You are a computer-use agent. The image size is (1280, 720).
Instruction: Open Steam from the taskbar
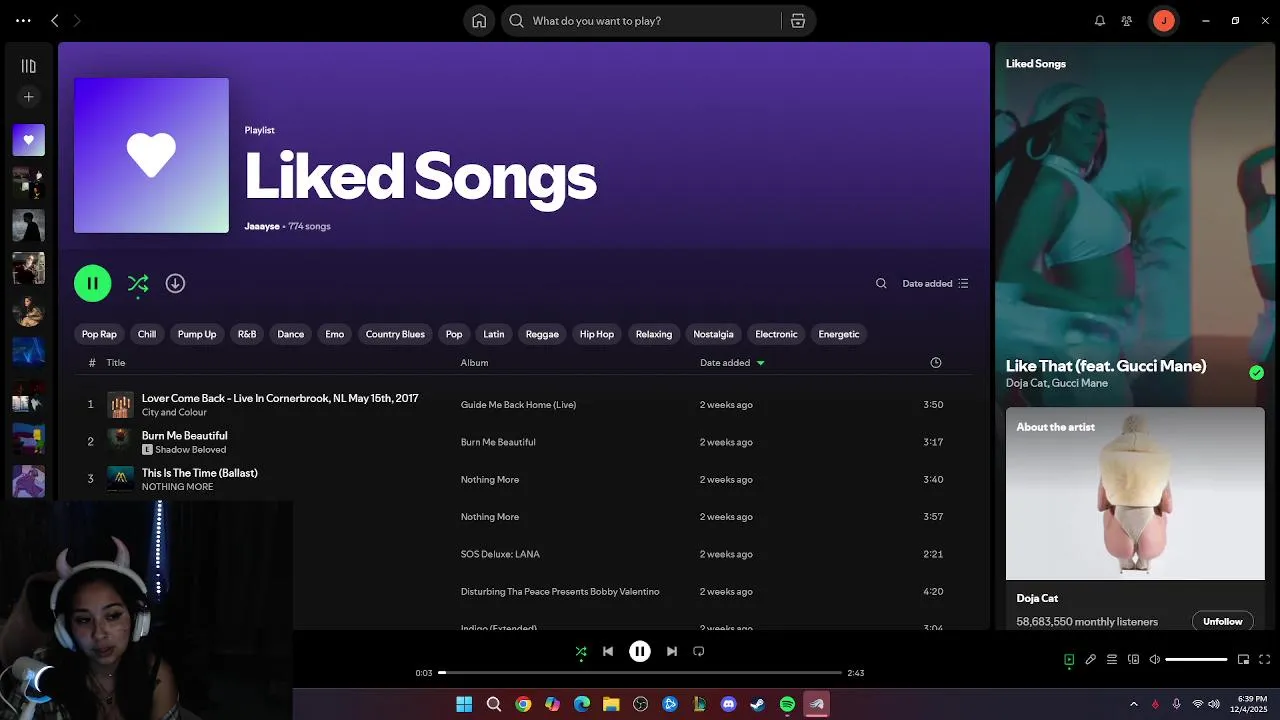point(758,704)
